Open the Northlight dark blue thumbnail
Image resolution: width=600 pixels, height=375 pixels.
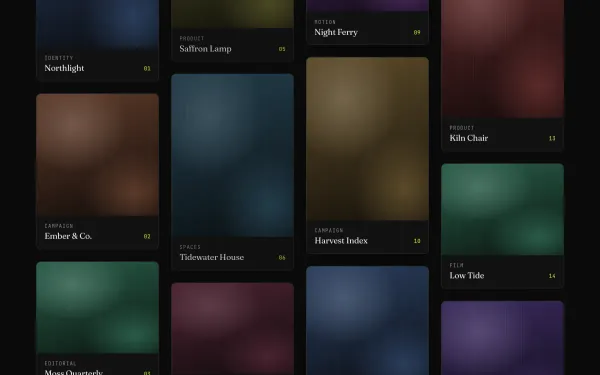[98, 24]
